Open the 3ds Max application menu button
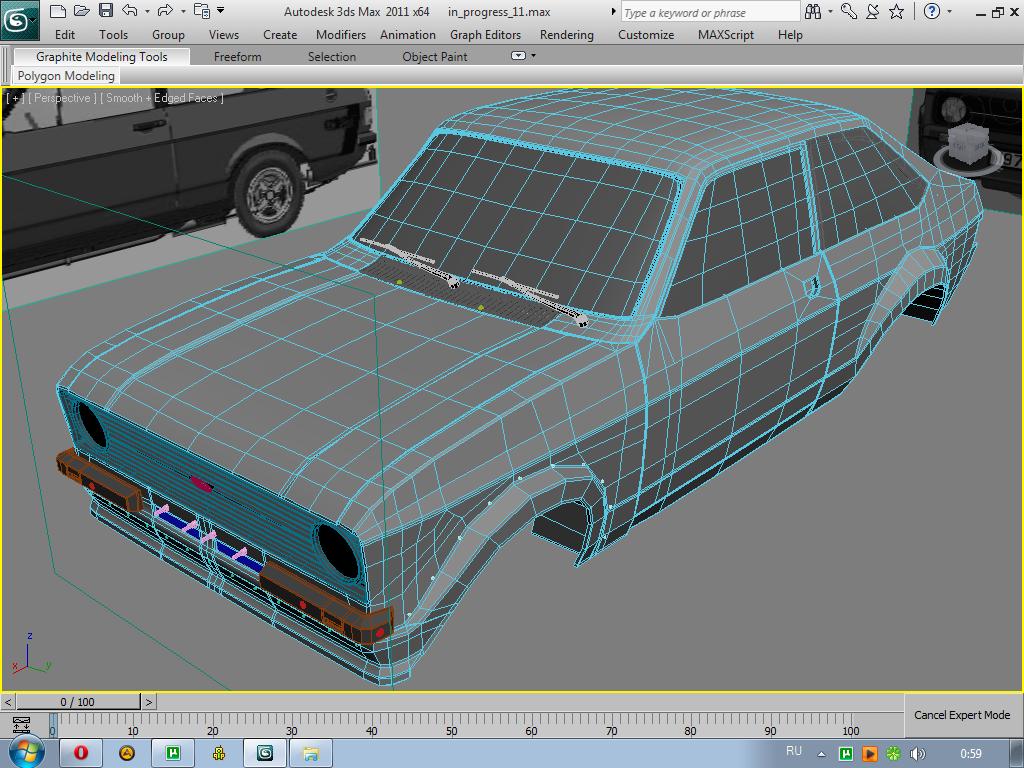Image resolution: width=1024 pixels, height=768 pixels. coord(20,17)
